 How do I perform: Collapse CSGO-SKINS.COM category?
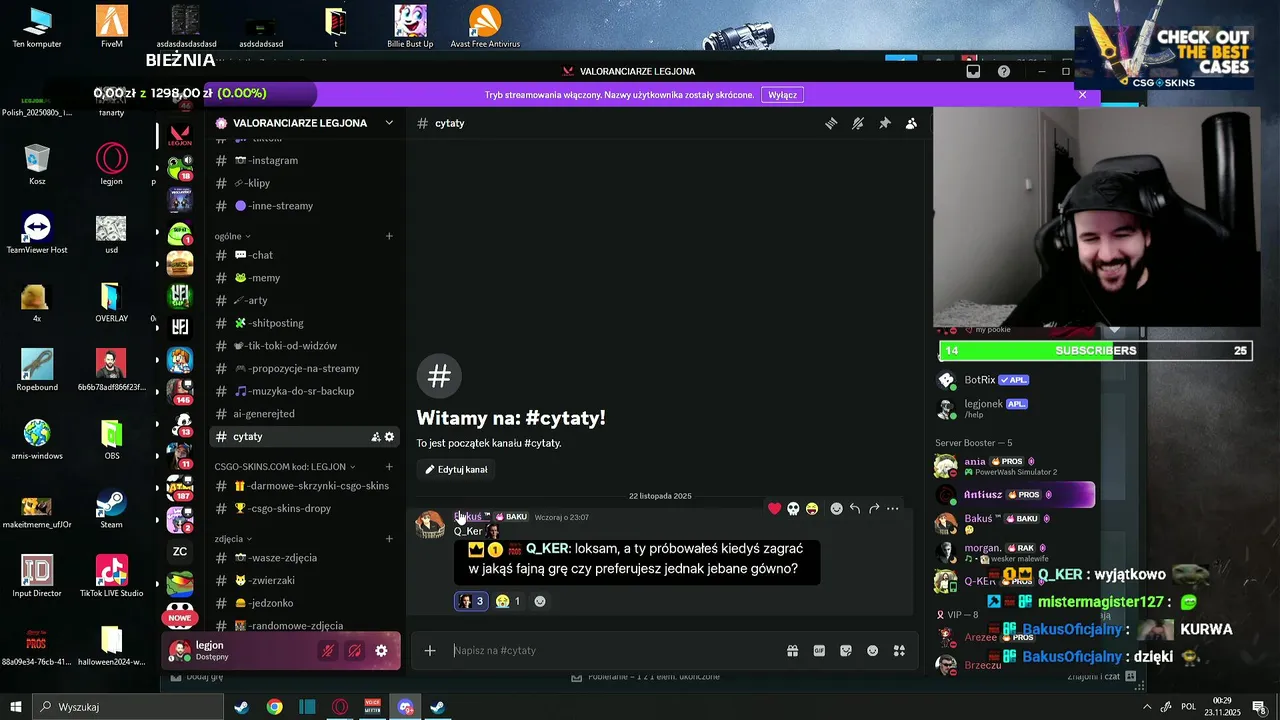[285, 467]
